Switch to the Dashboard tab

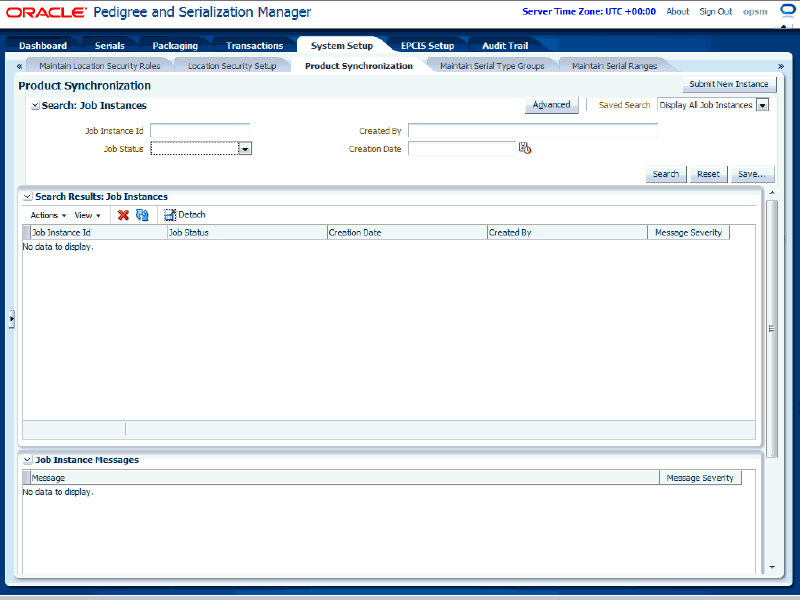click(43, 45)
